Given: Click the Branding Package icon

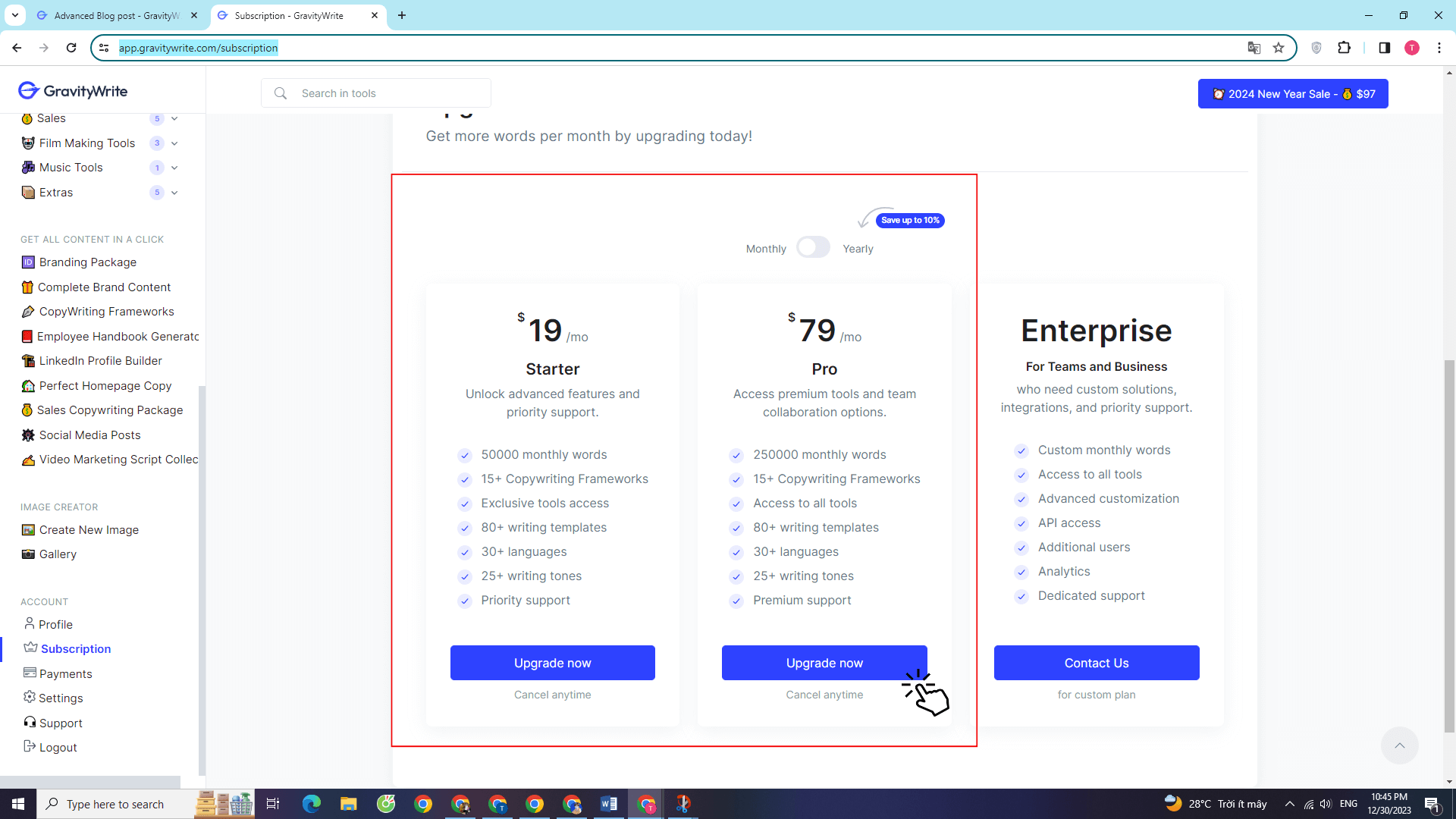Looking at the screenshot, I should pos(28,262).
